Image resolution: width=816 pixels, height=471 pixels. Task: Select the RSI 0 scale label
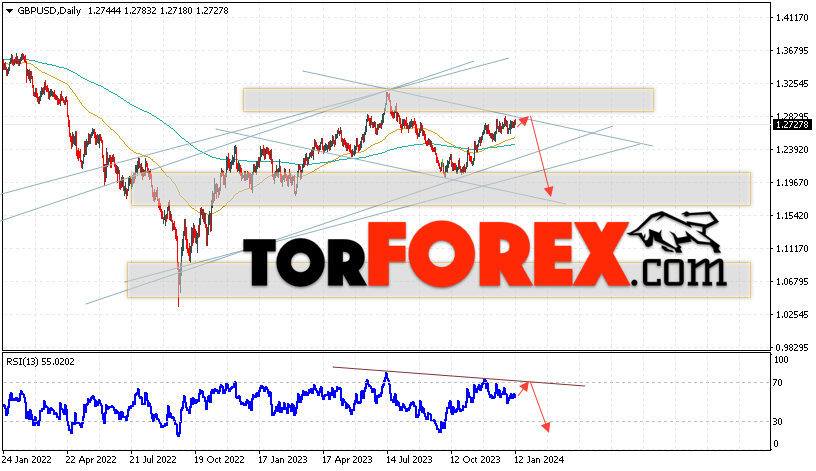(x=776, y=444)
